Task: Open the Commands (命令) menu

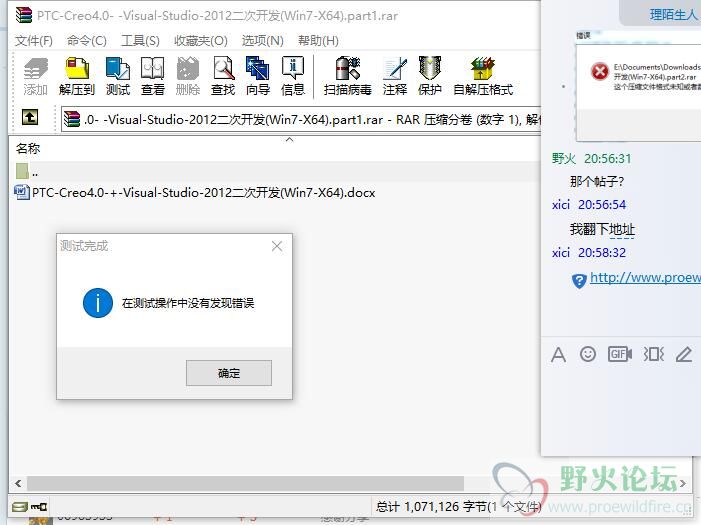Action: (87, 41)
